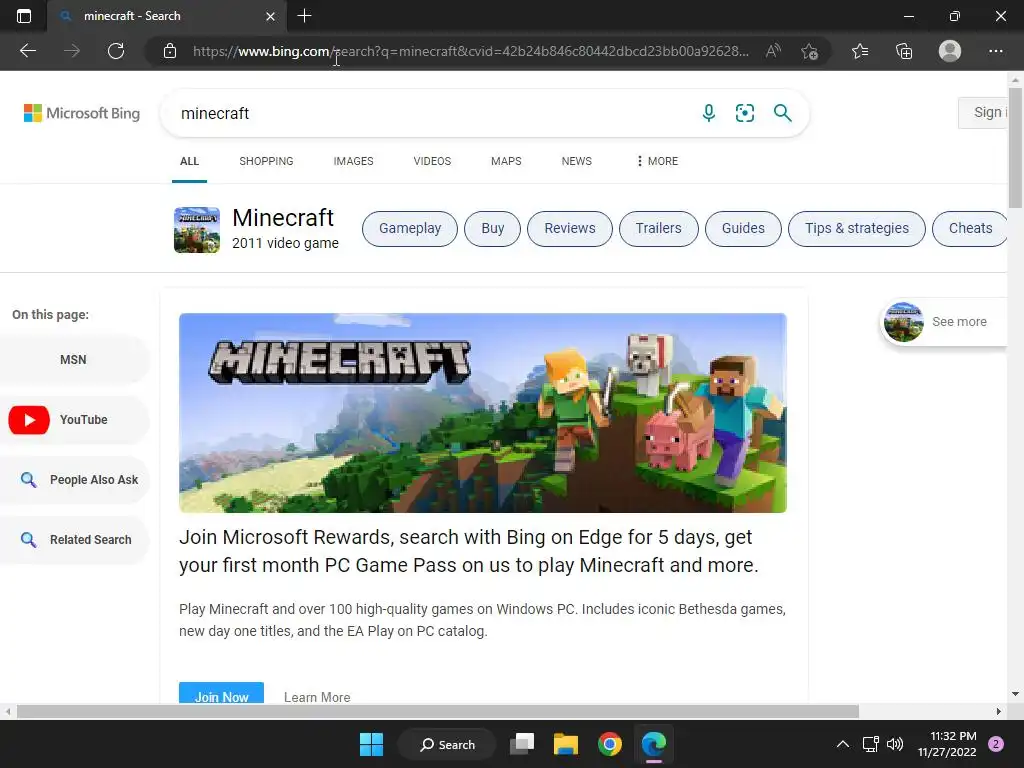Select the Cheats chip
This screenshot has height=768, width=1024.
(x=970, y=229)
